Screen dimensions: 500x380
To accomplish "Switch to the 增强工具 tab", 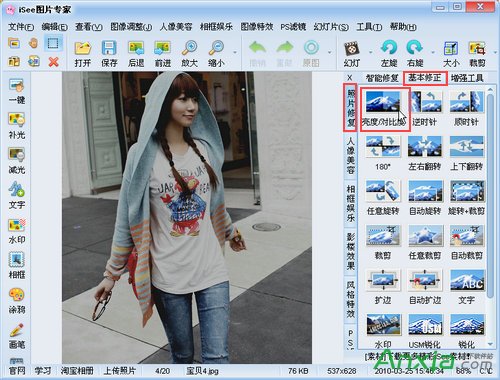I will pyautogui.click(x=467, y=78).
